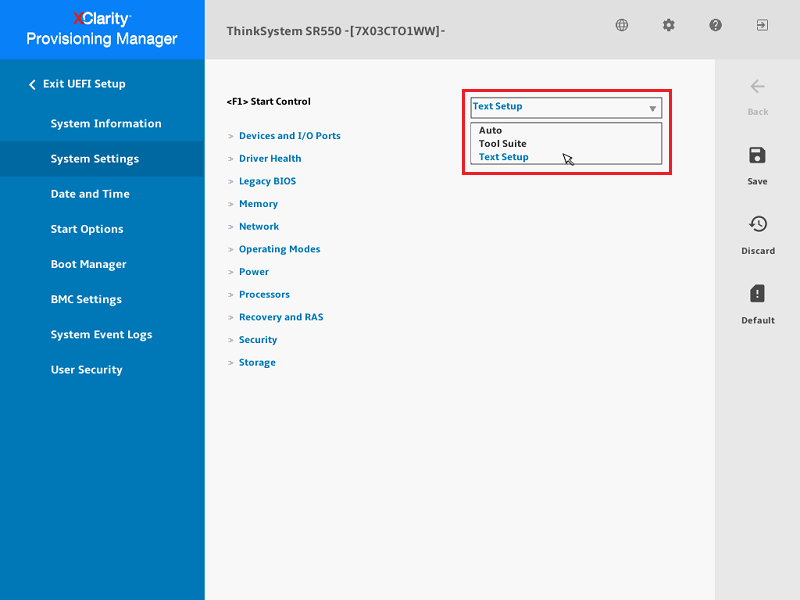The height and width of the screenshot is (600, 800).
Task: Click the Discard changes icon
Action: [757, 225]
